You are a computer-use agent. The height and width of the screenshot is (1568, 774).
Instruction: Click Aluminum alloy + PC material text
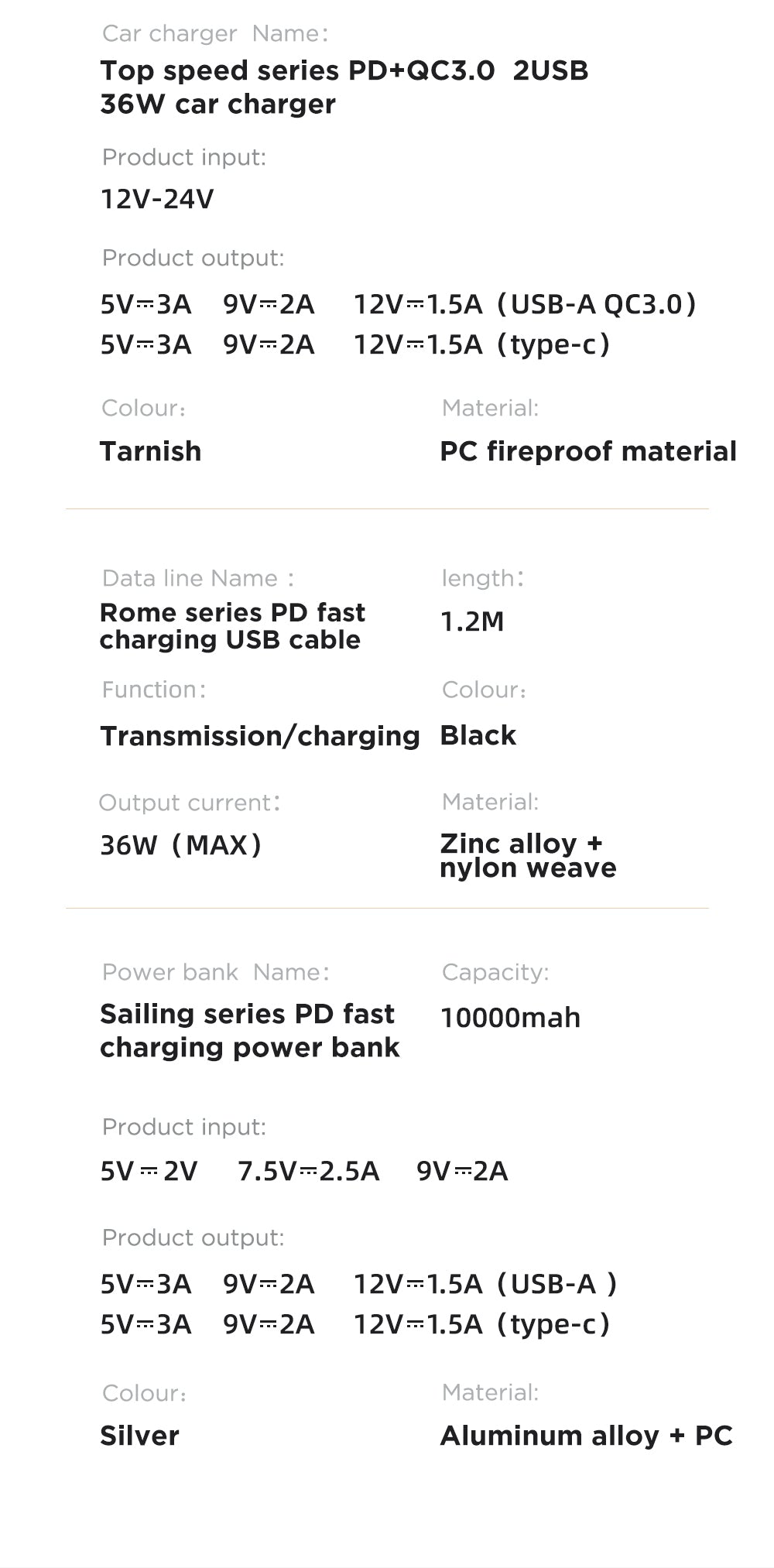click(586, 1436)
